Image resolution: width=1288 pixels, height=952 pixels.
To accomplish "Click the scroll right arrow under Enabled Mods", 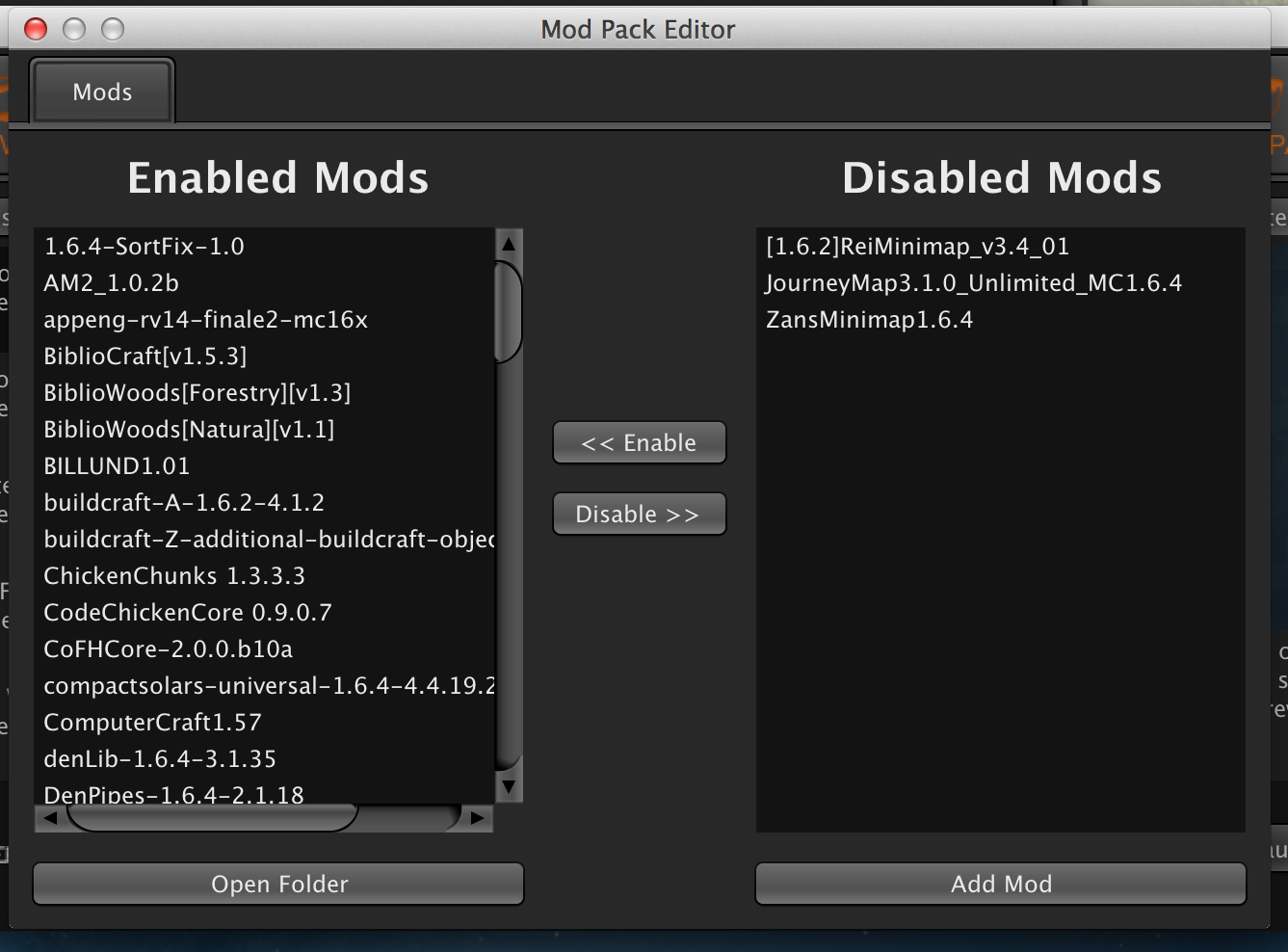I will pyautogui.click(x=477, y=818).
